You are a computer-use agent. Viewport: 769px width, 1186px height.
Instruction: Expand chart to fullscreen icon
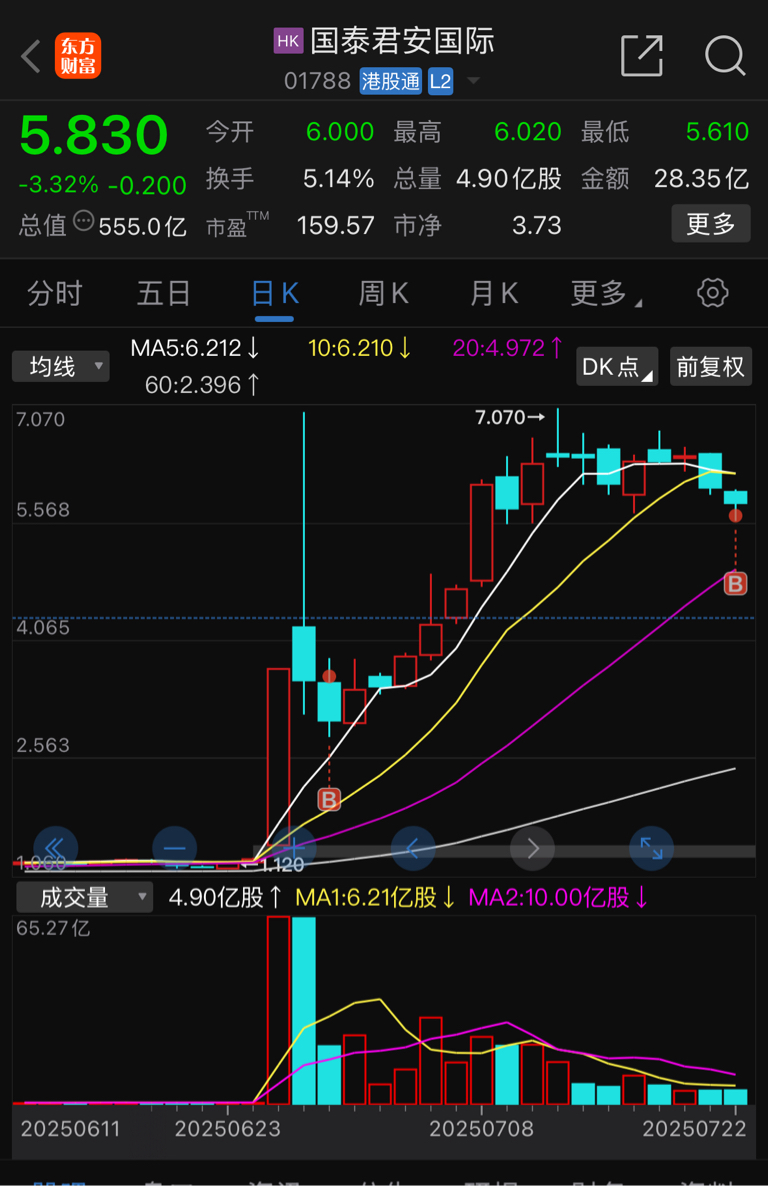pos(651,849)
